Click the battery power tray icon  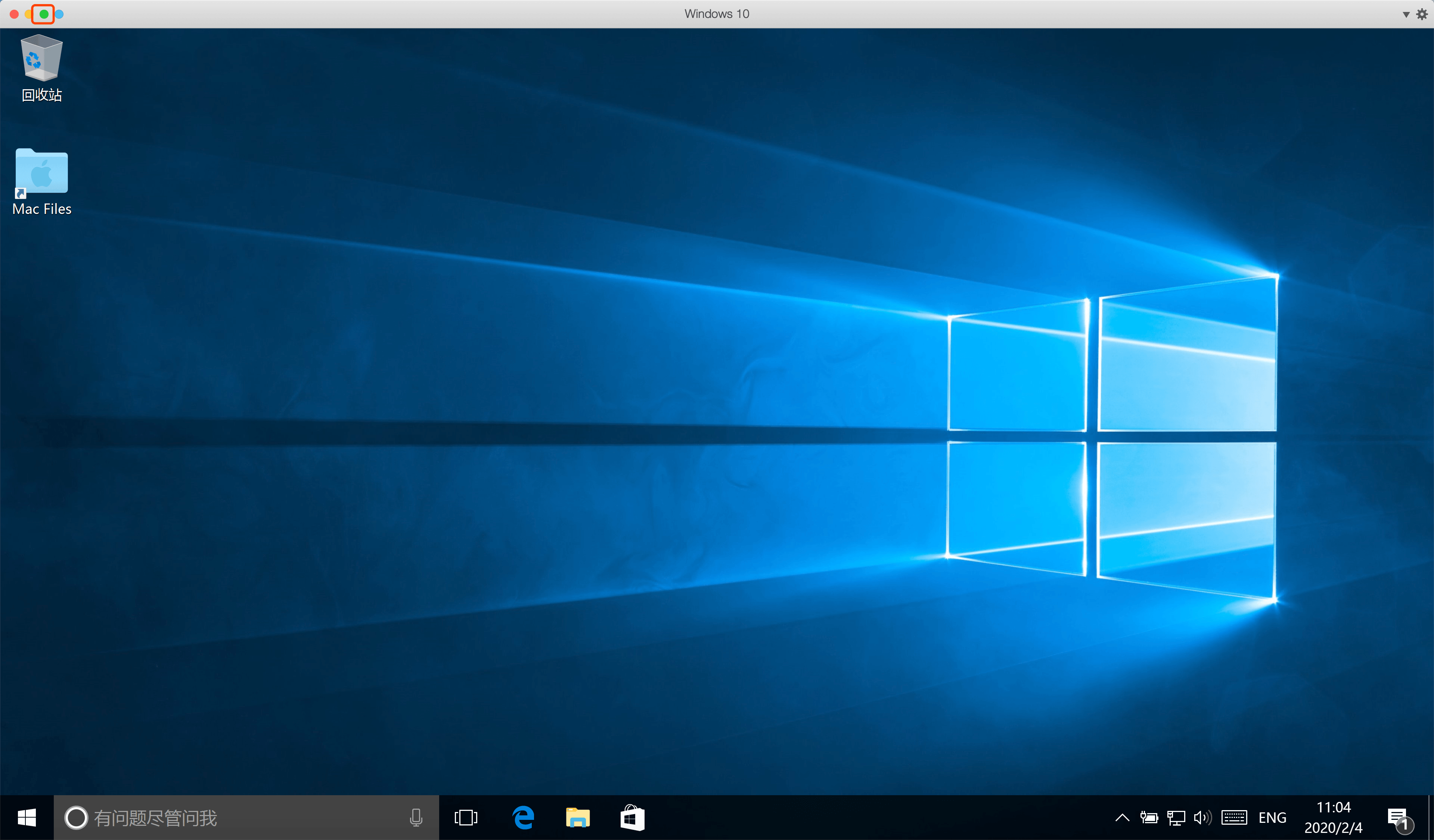click(1149, 818)
